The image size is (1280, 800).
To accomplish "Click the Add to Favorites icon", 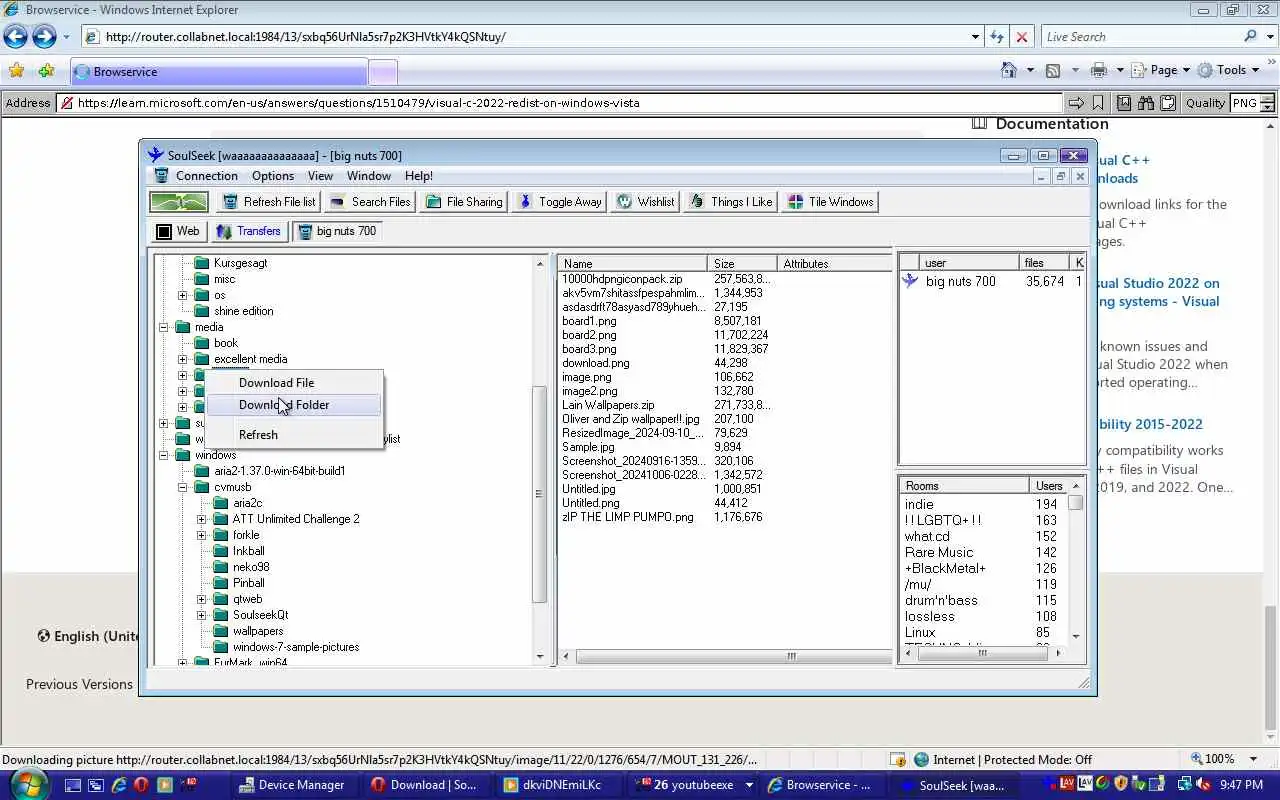I will click(x=46, y=71).
